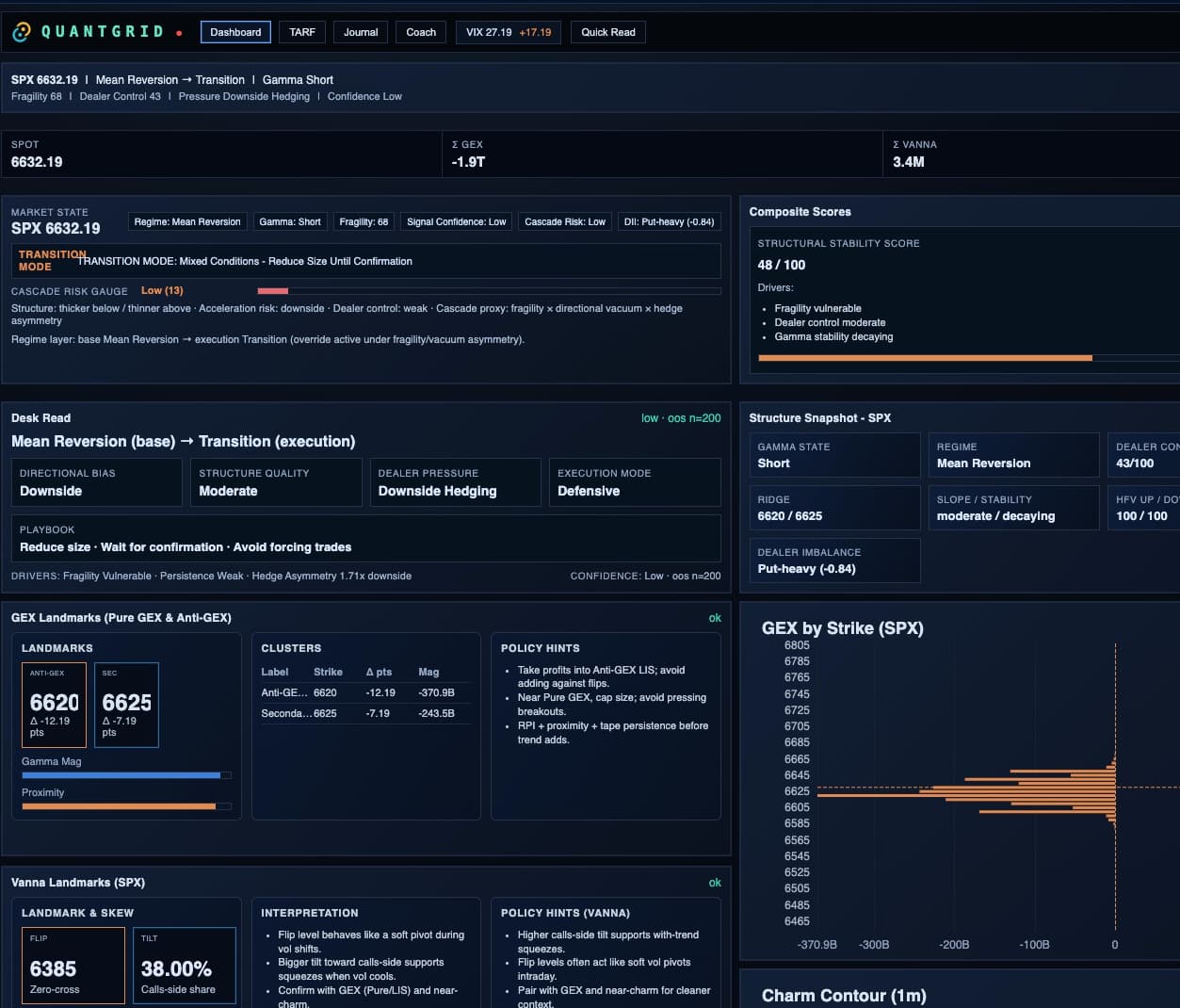This screenshot has width=1180, height=1008.
Task: Open the Coach section
Action: coord(420,31)
